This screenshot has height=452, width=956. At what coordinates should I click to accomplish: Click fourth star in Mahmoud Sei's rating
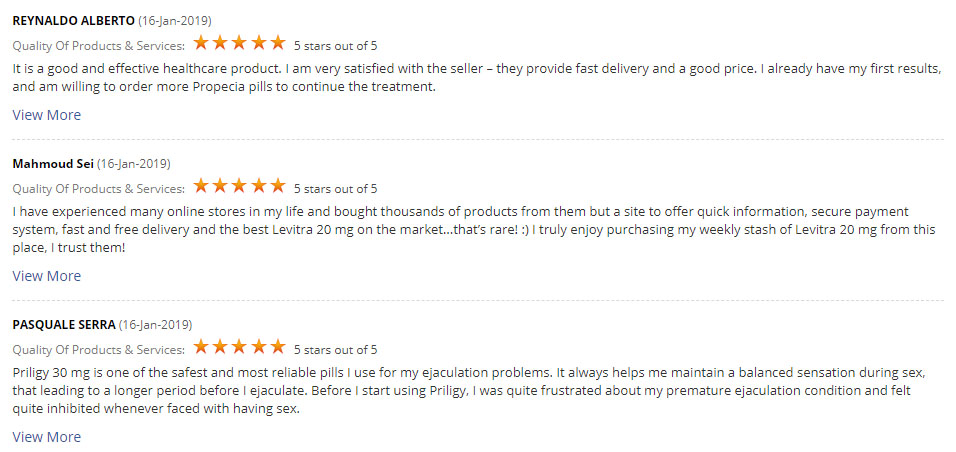tap(258, 186)
